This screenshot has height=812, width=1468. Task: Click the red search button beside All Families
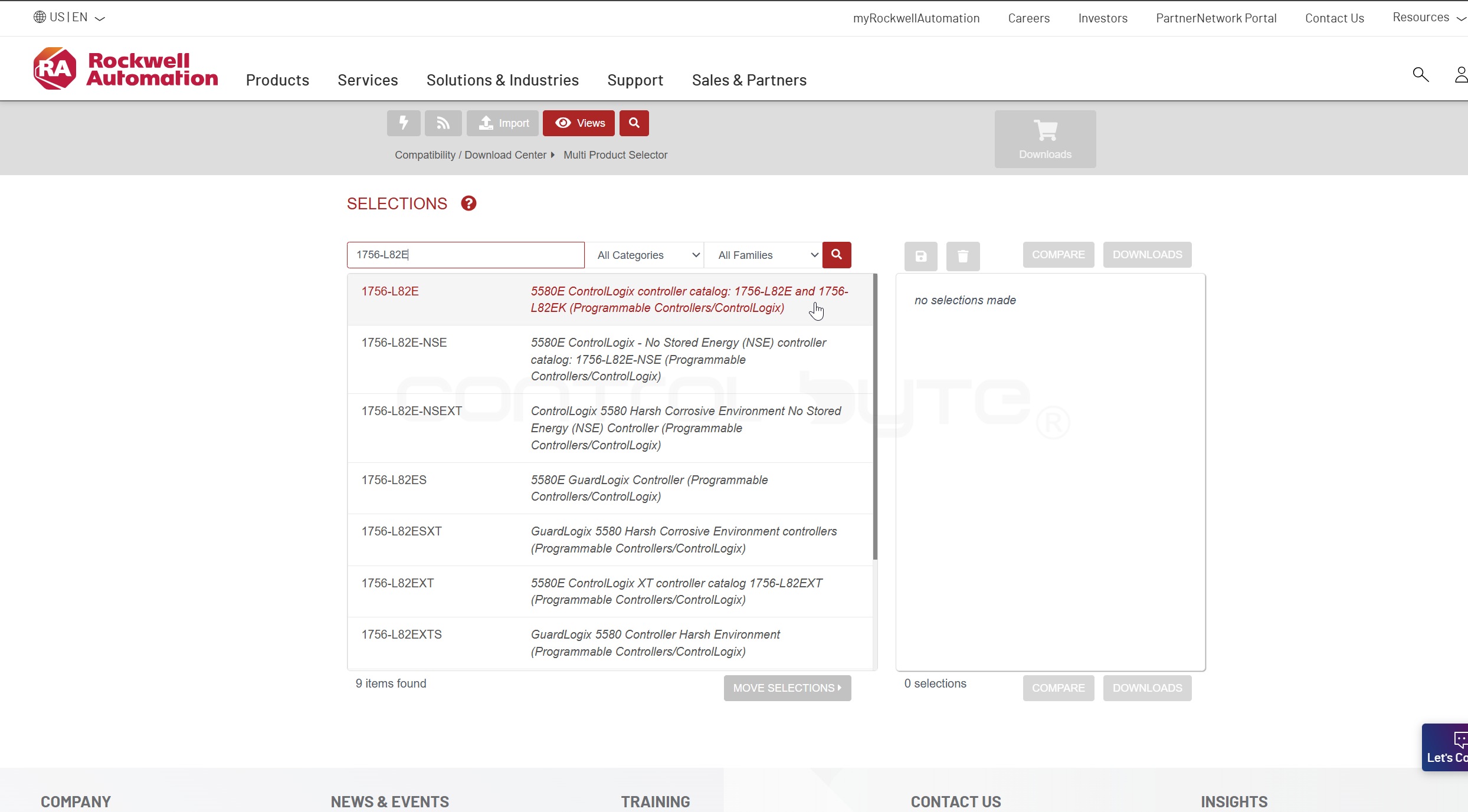pos(837,255)
